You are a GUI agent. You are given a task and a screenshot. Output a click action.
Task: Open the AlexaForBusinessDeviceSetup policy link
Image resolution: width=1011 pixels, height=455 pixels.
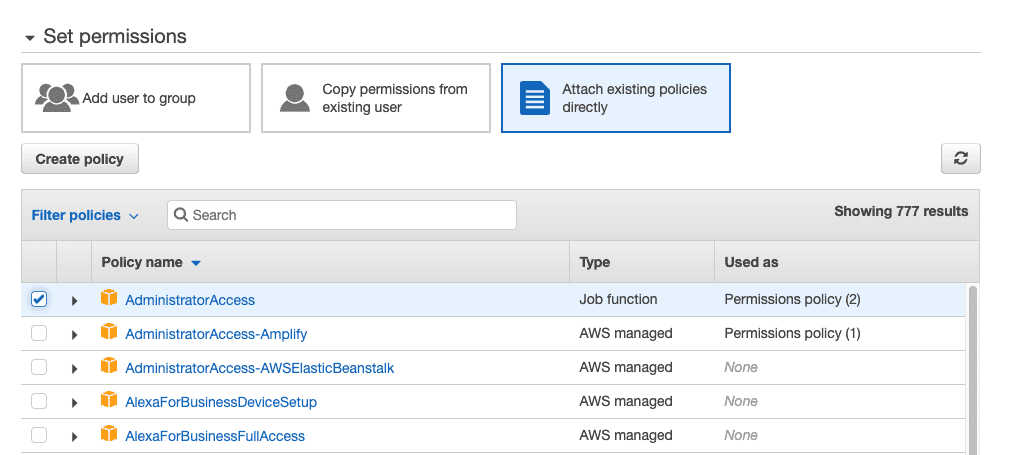(x=221, y=403)
